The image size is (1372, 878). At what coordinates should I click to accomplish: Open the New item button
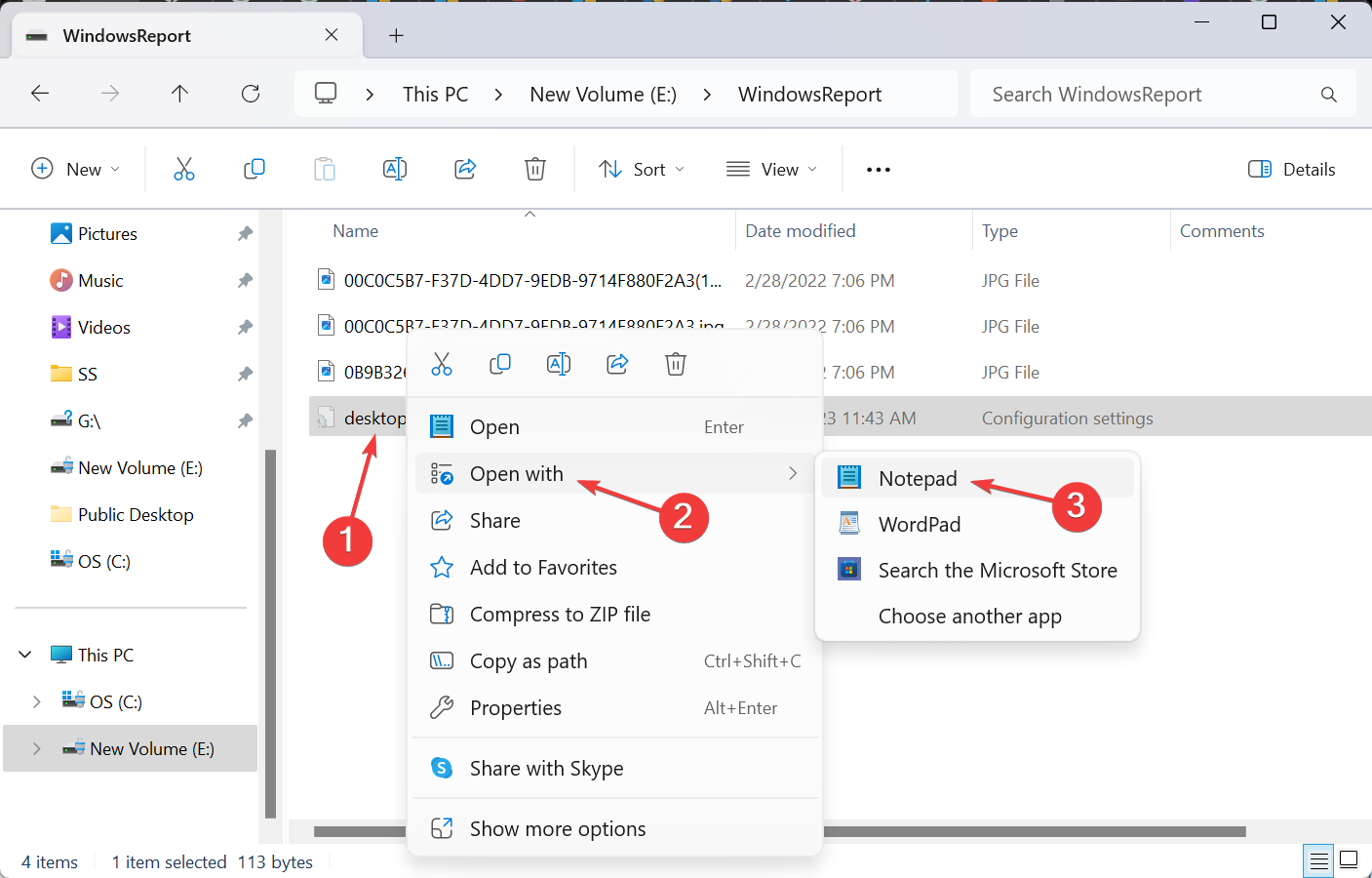(75, 169)
